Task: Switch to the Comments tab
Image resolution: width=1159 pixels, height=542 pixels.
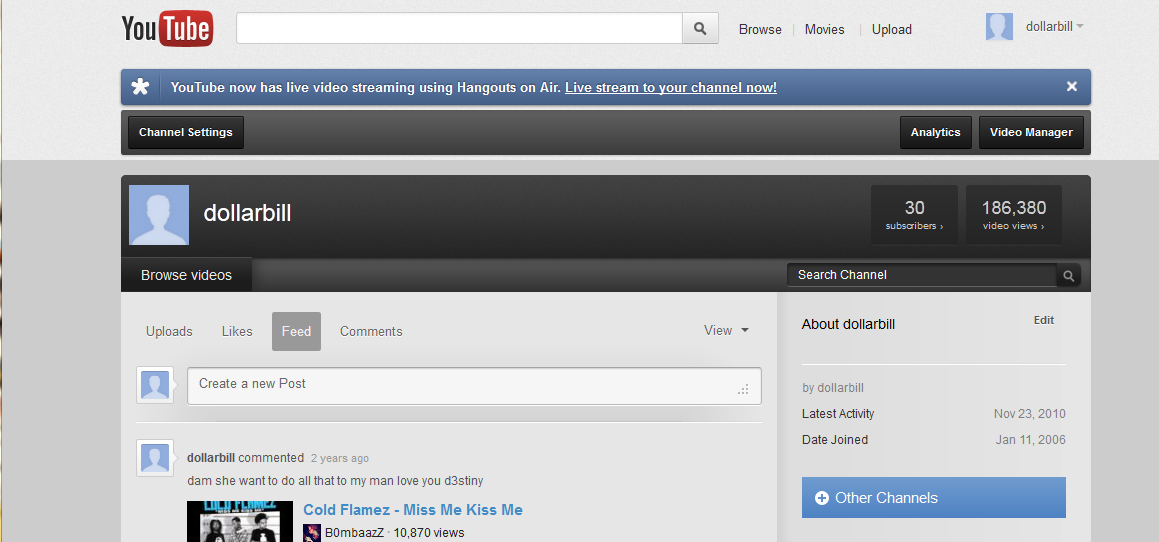Action: [x=371, y=331]
